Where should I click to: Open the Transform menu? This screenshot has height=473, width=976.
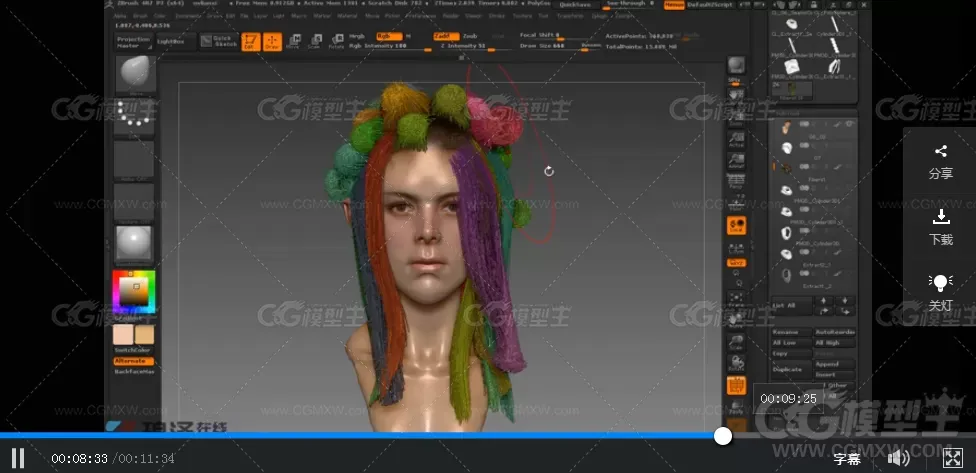570,16
